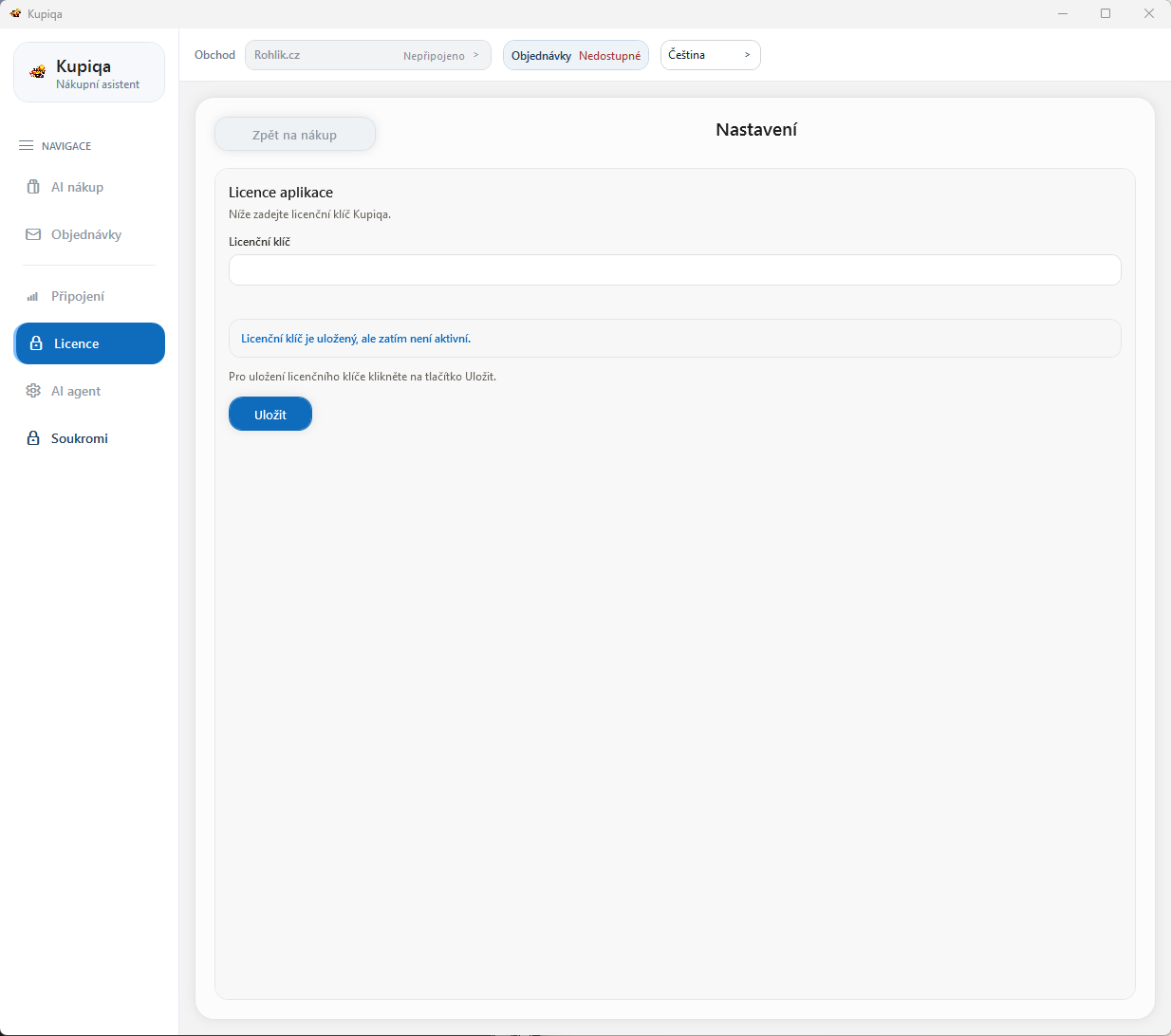This screenshot has width=1171, height=1036.
Task: Select the Licence navigation item
Action: click(x=89, y=343)
